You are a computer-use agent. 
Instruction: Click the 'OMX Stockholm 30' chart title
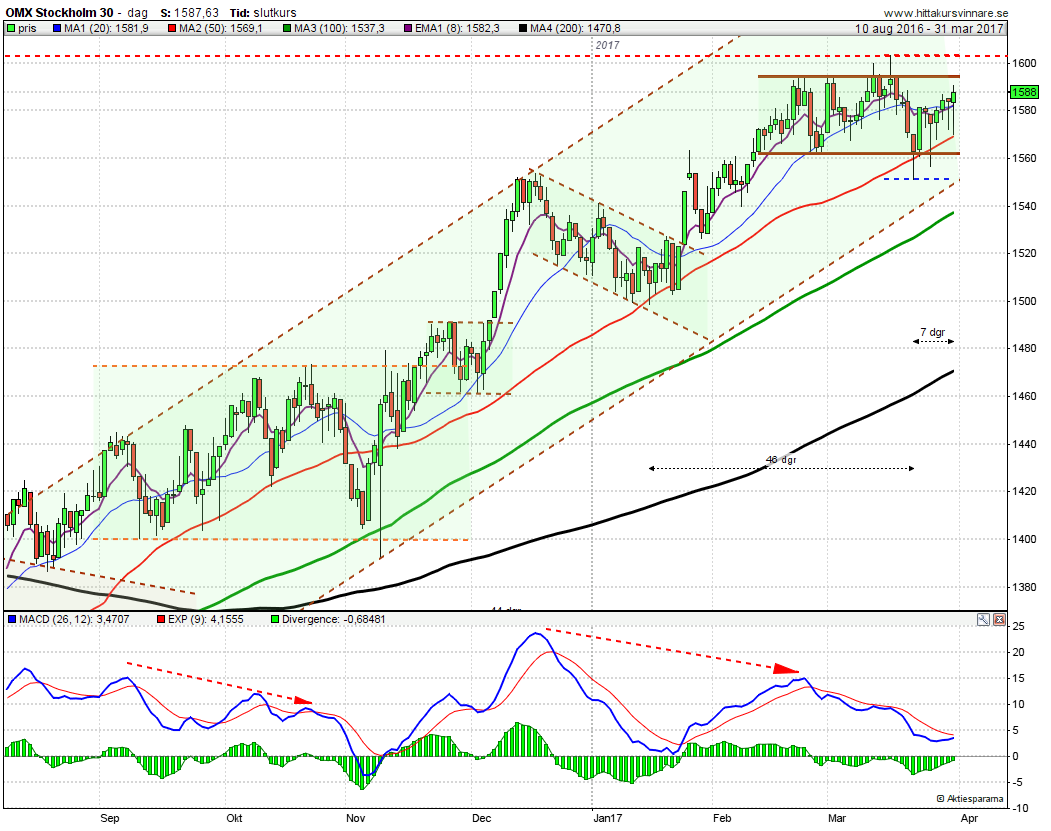59,13
